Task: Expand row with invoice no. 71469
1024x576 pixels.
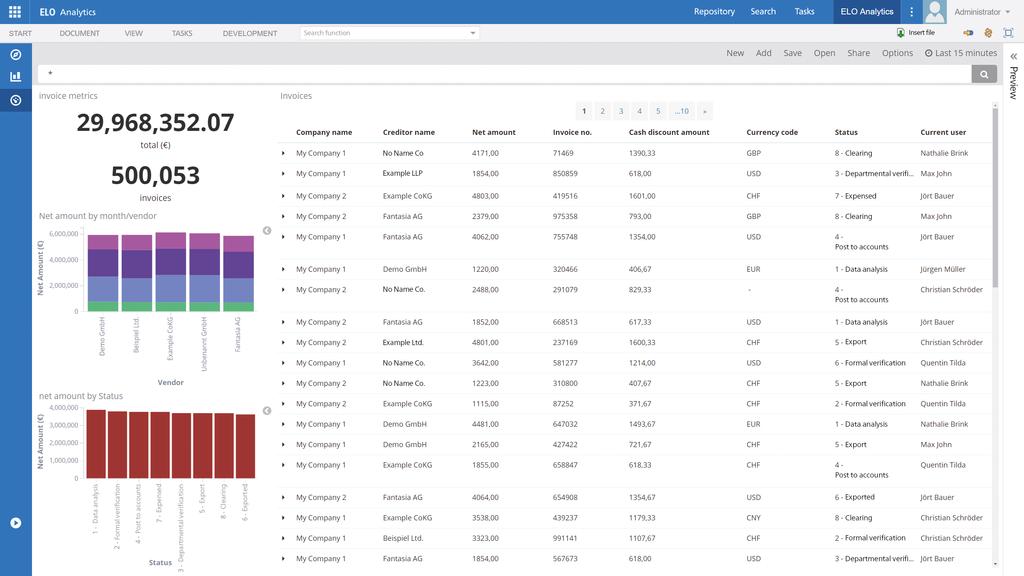Action: coord(283,153)
